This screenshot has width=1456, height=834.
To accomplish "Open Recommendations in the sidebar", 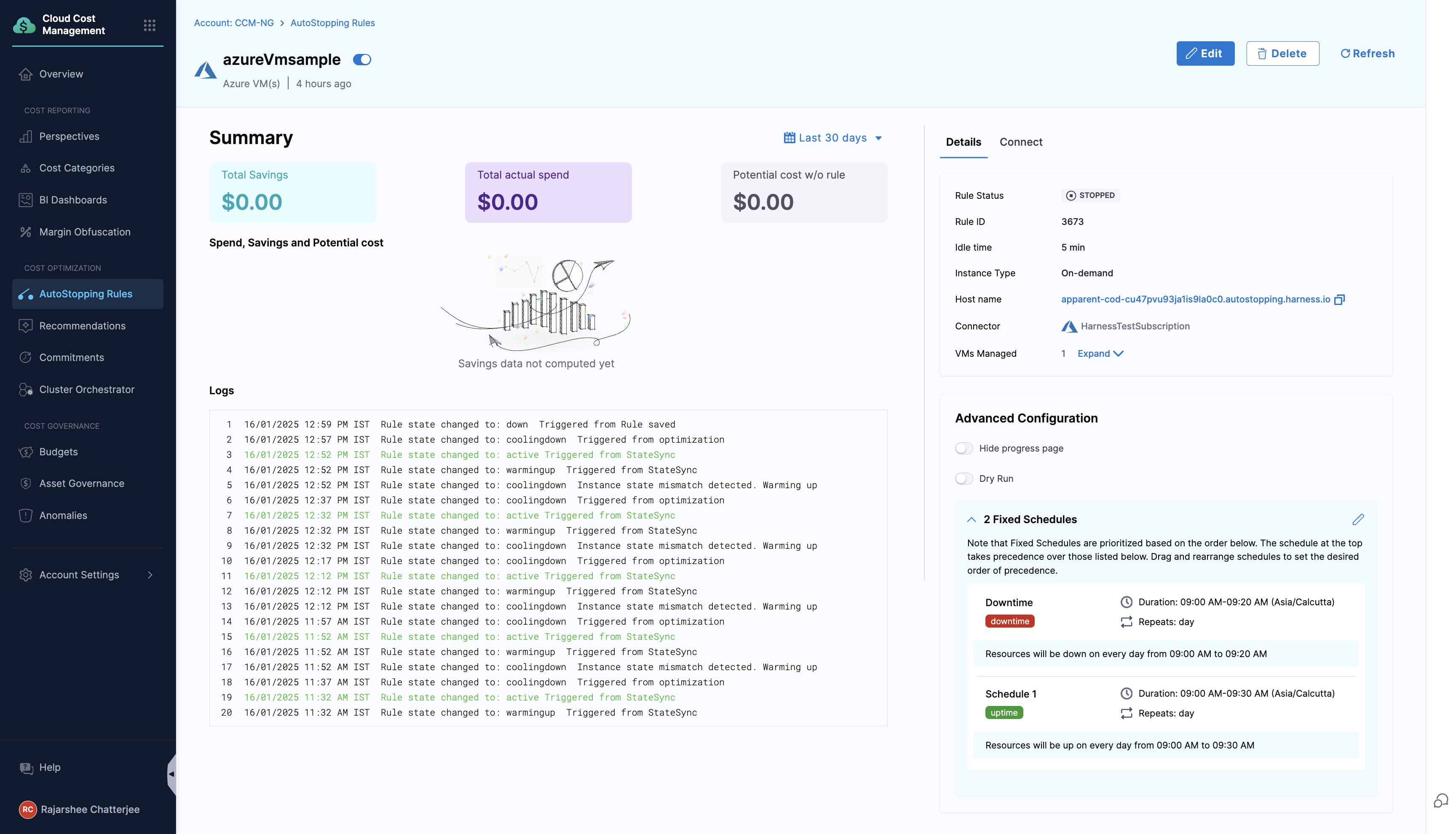I will (82, 326).
